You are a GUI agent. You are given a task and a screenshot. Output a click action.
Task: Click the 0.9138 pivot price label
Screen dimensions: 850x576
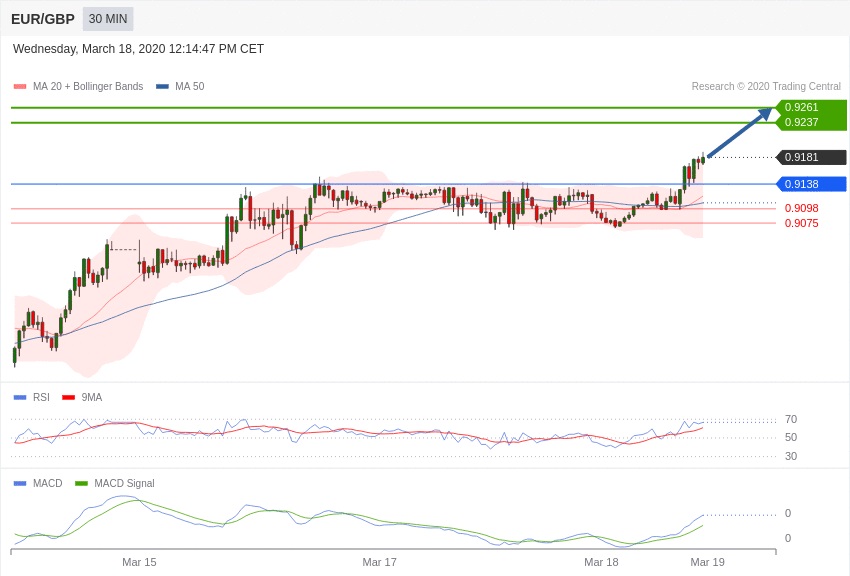812,184
